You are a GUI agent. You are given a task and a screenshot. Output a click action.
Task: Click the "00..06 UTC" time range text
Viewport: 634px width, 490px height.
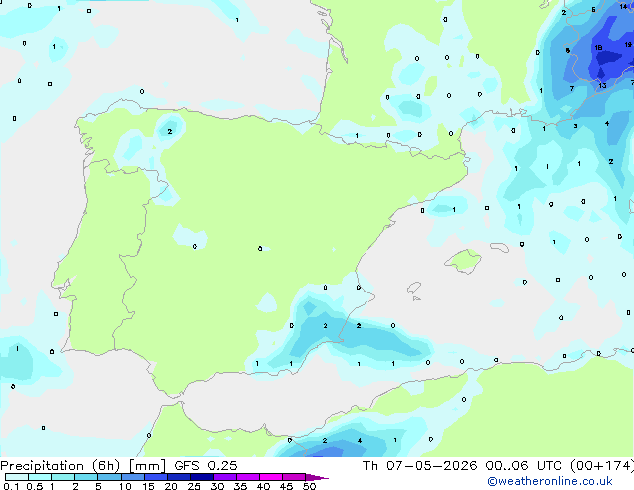point(524,466)
